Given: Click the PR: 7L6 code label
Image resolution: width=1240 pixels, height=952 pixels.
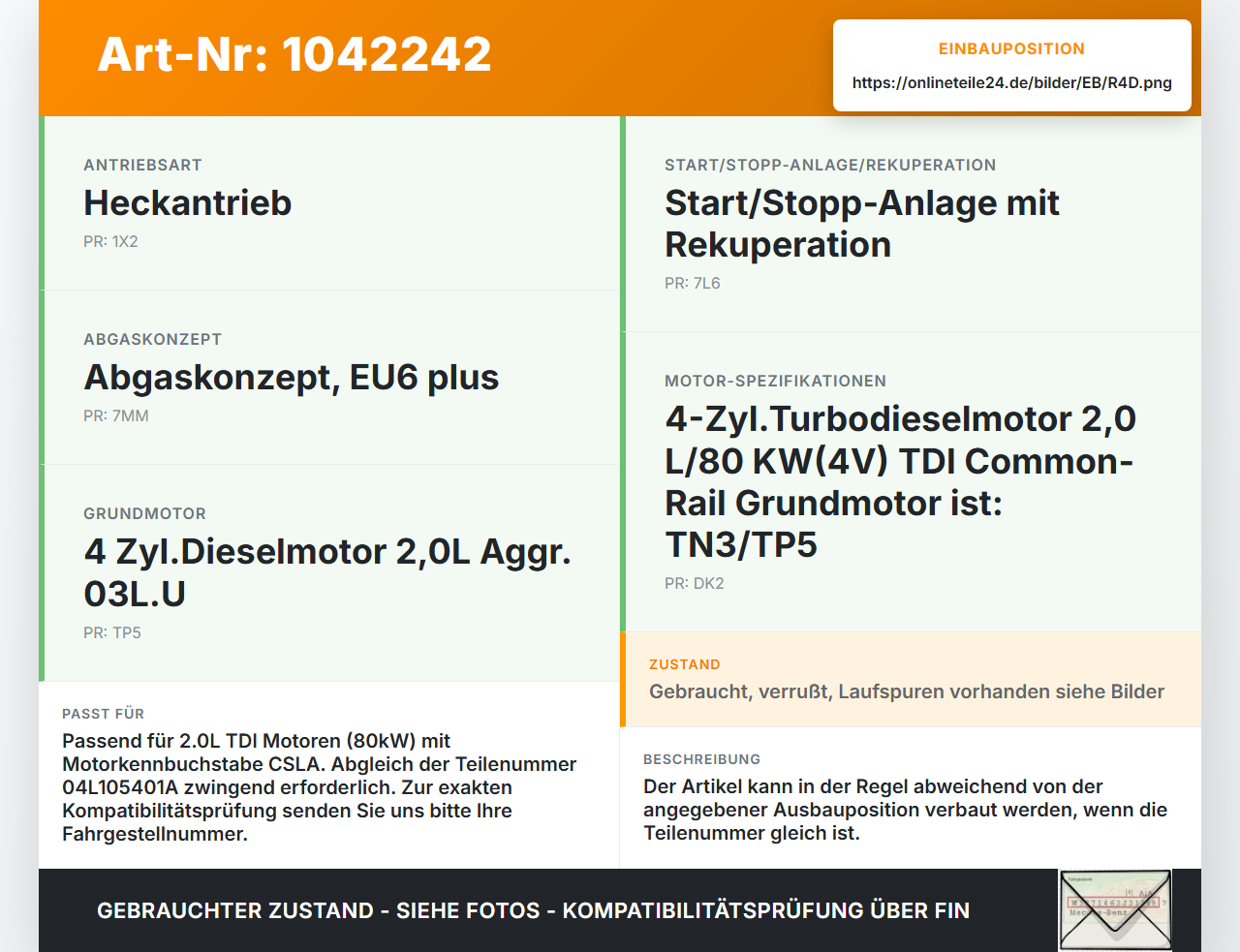Looking at the screenshot, I should pyautogui.click(x=693, y=283).
